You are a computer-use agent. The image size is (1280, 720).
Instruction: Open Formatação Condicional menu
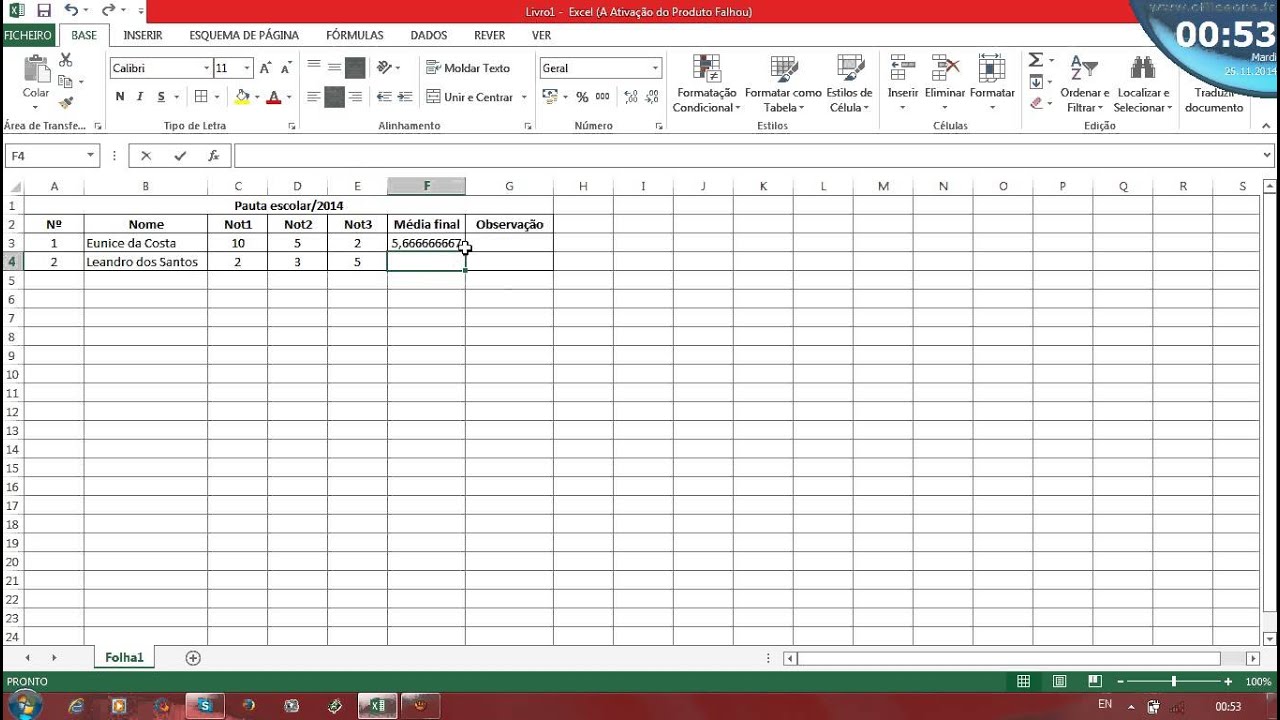[706, 84]
